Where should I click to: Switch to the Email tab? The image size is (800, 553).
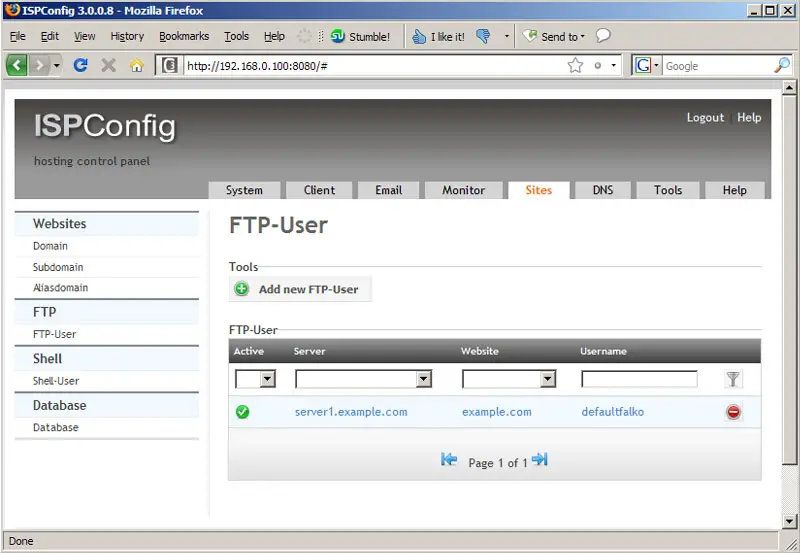coord(389,190)
